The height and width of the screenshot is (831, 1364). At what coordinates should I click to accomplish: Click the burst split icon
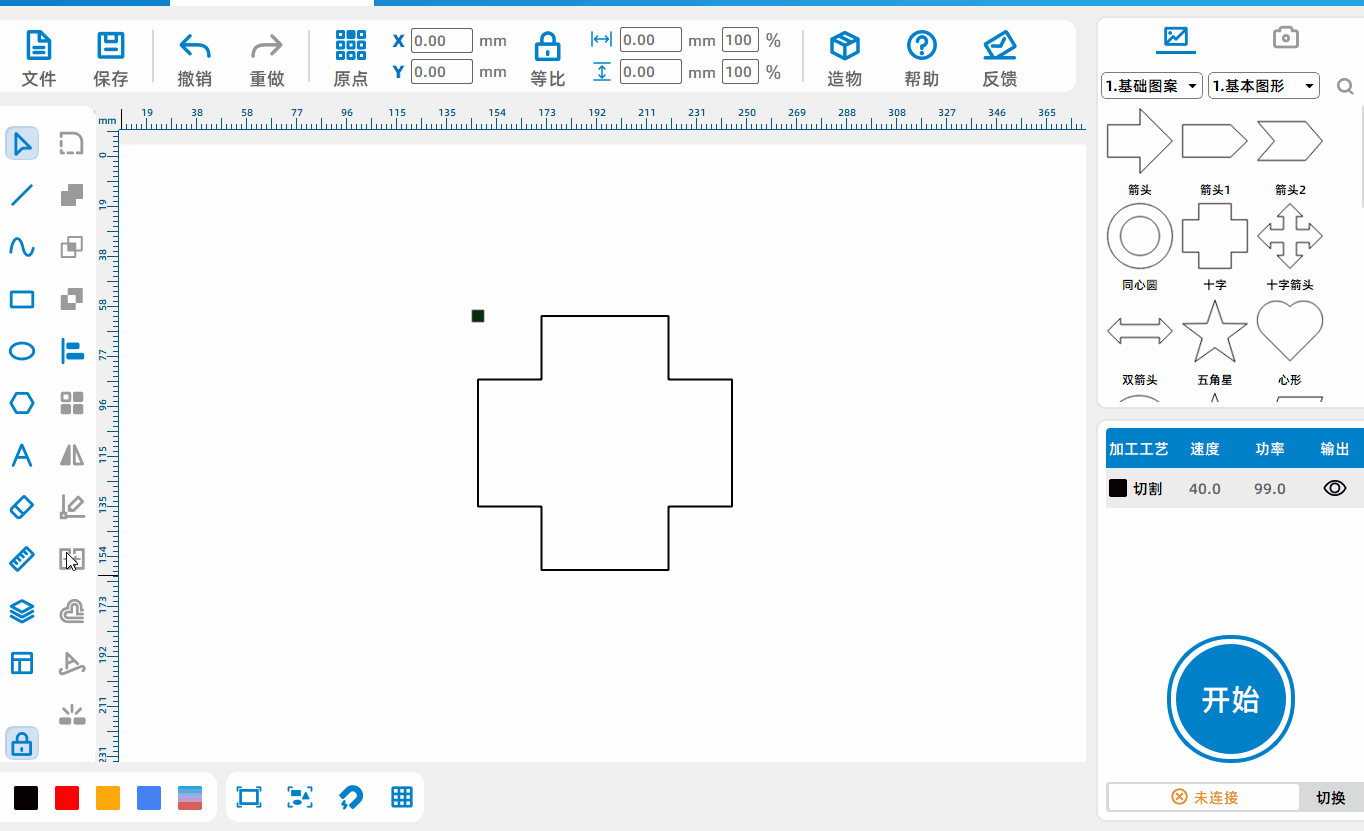click(x=71, y=714)
